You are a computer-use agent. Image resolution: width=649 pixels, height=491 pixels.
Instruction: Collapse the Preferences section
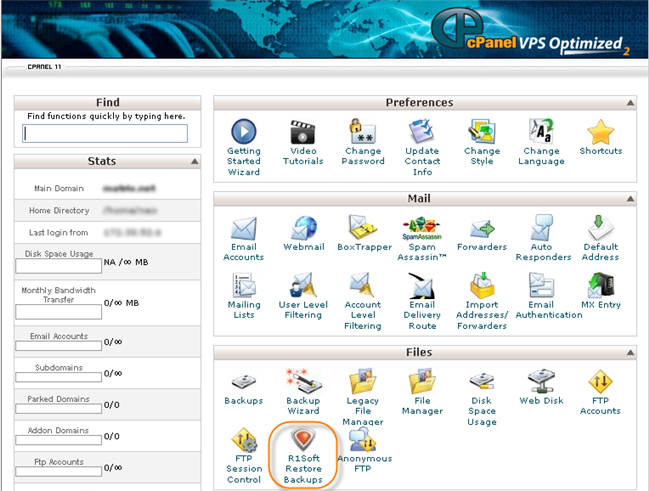pyautogui.click(x=630, y=103)
